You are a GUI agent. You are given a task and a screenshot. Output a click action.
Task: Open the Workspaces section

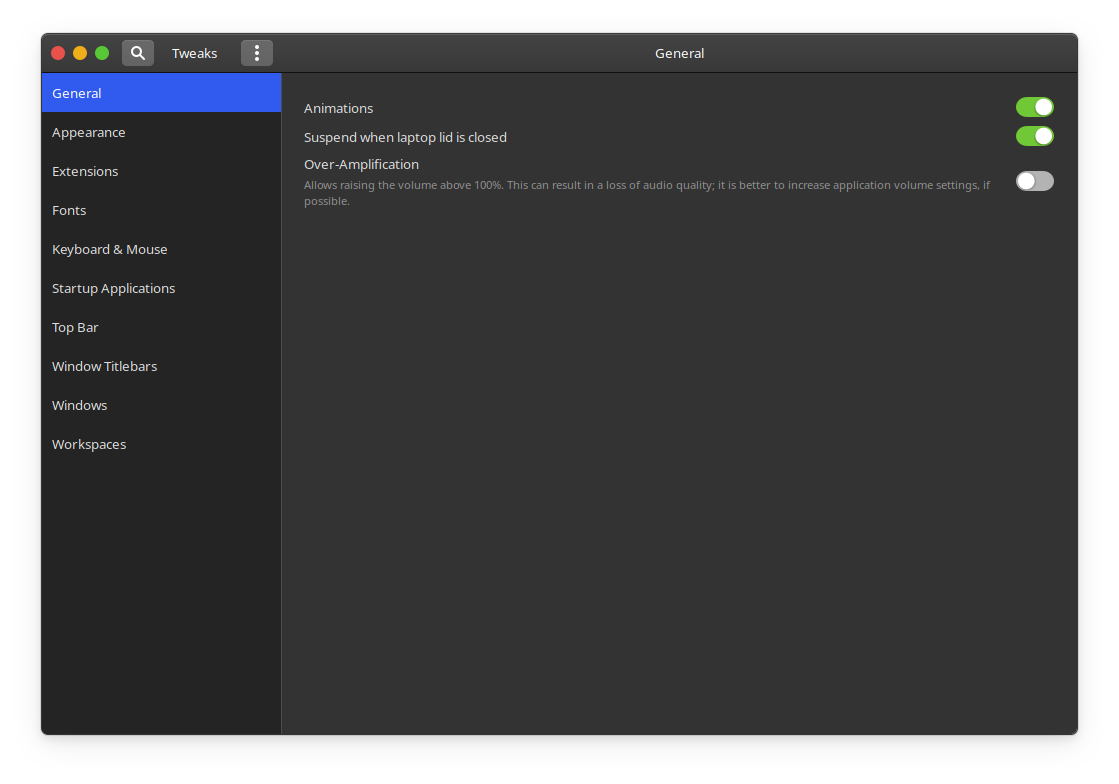point(161,444)
